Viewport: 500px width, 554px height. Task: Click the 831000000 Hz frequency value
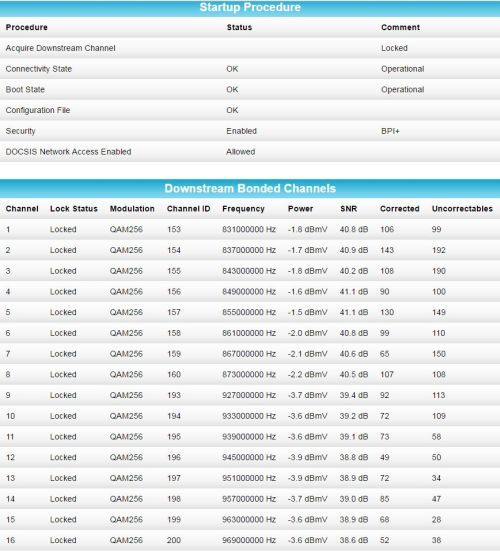coord(249,229)
